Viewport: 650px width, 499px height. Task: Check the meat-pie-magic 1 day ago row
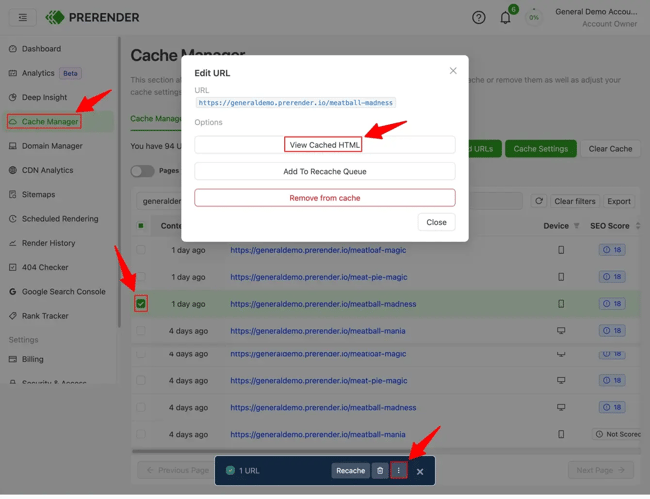[141, 277]
